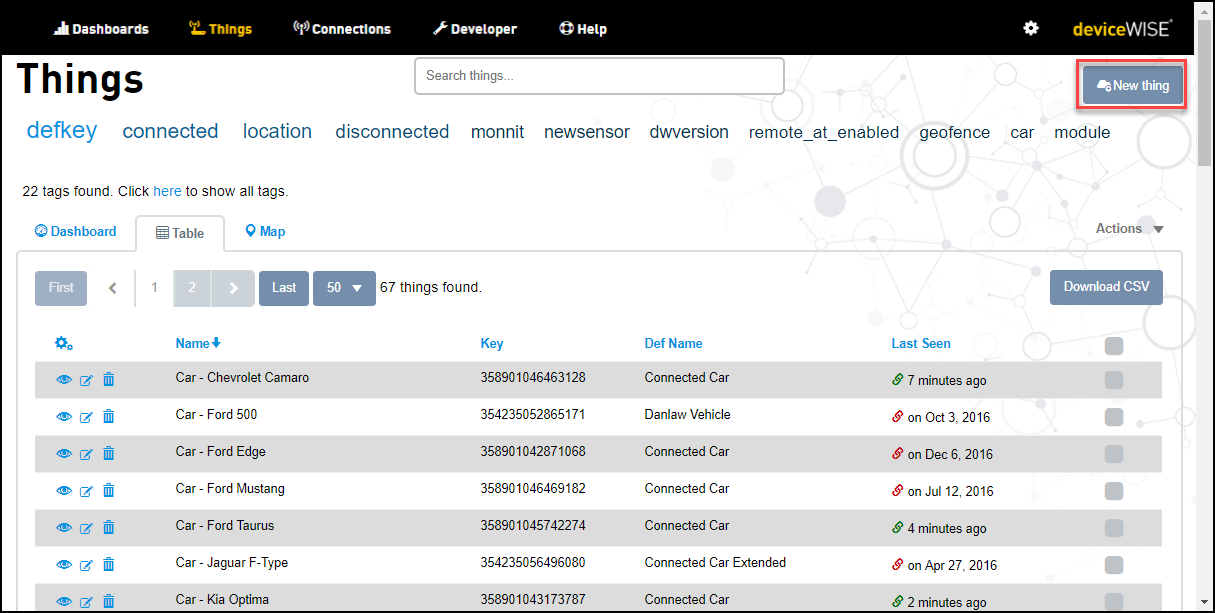
Task: Sort table by Key column
Action: [x=492, y=343]
